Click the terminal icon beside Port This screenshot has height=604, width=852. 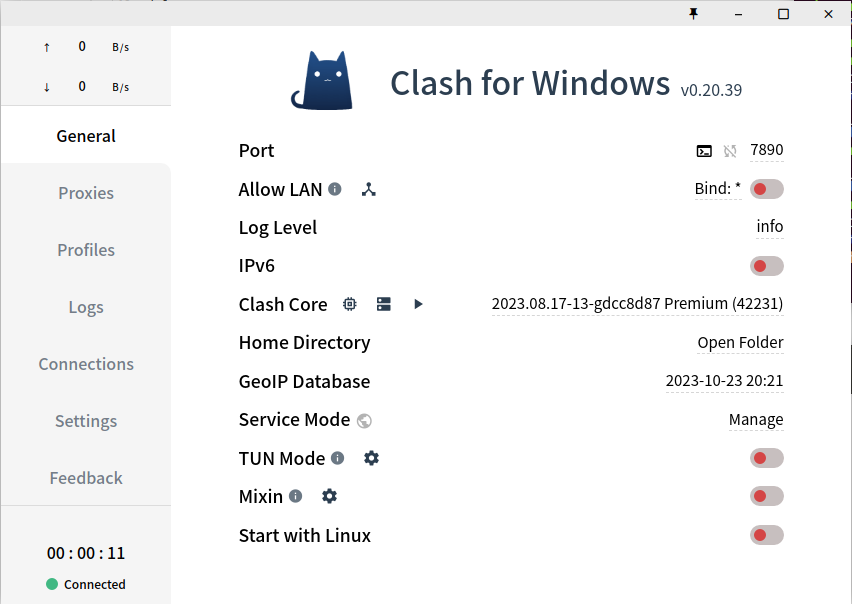[704, 150]
